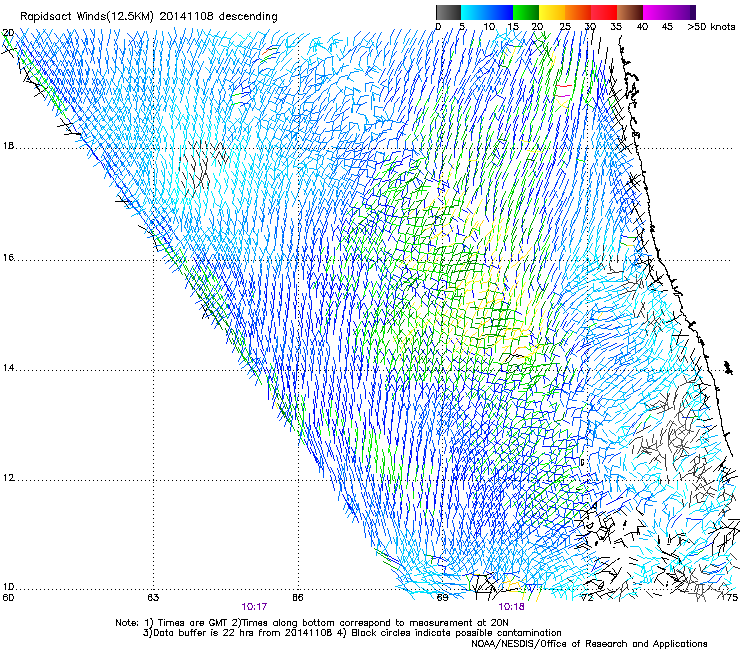Click the '25' tick label on the legend

[x=565, y=26]
